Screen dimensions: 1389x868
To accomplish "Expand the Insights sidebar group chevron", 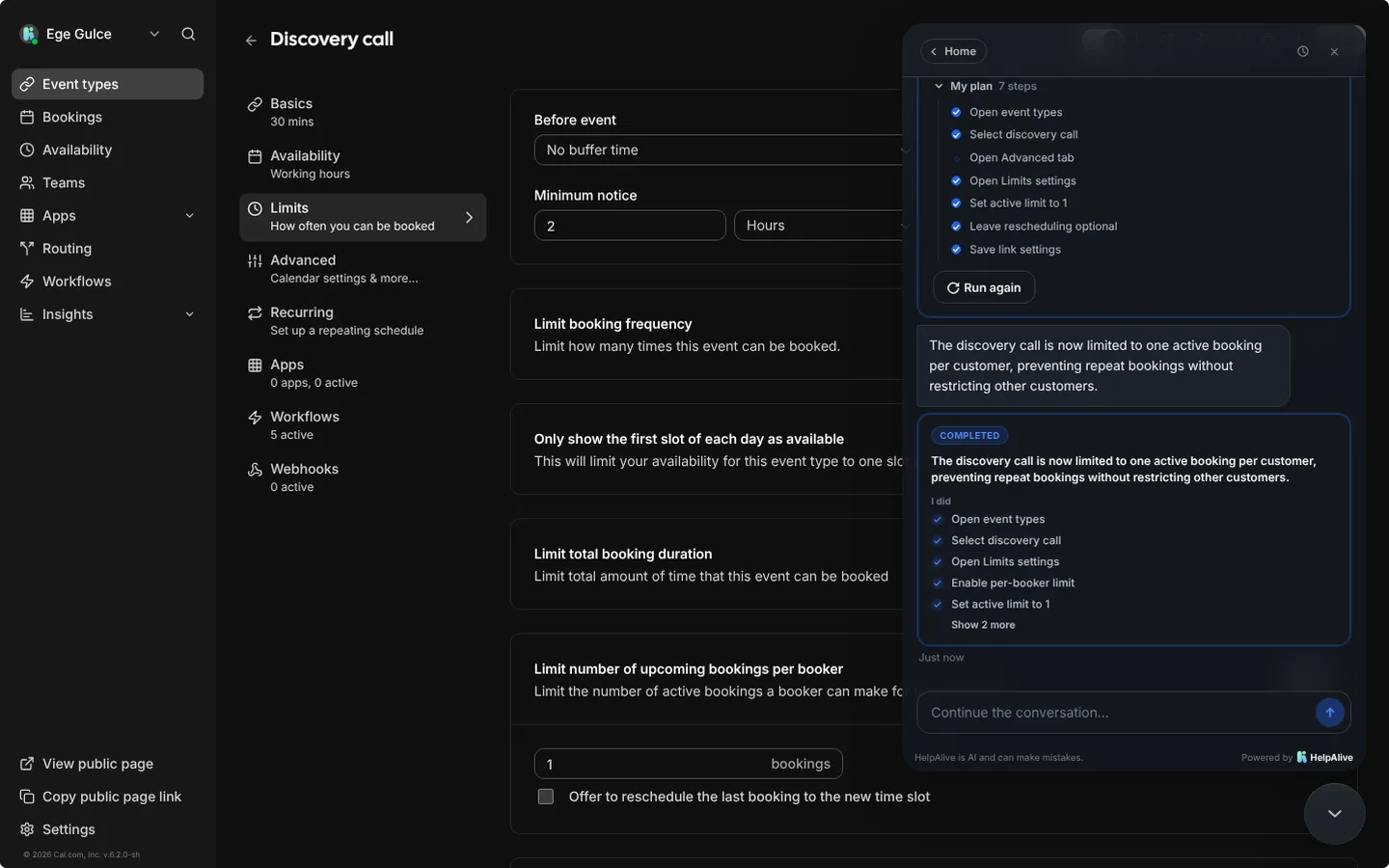I will (x=189, y=314).
